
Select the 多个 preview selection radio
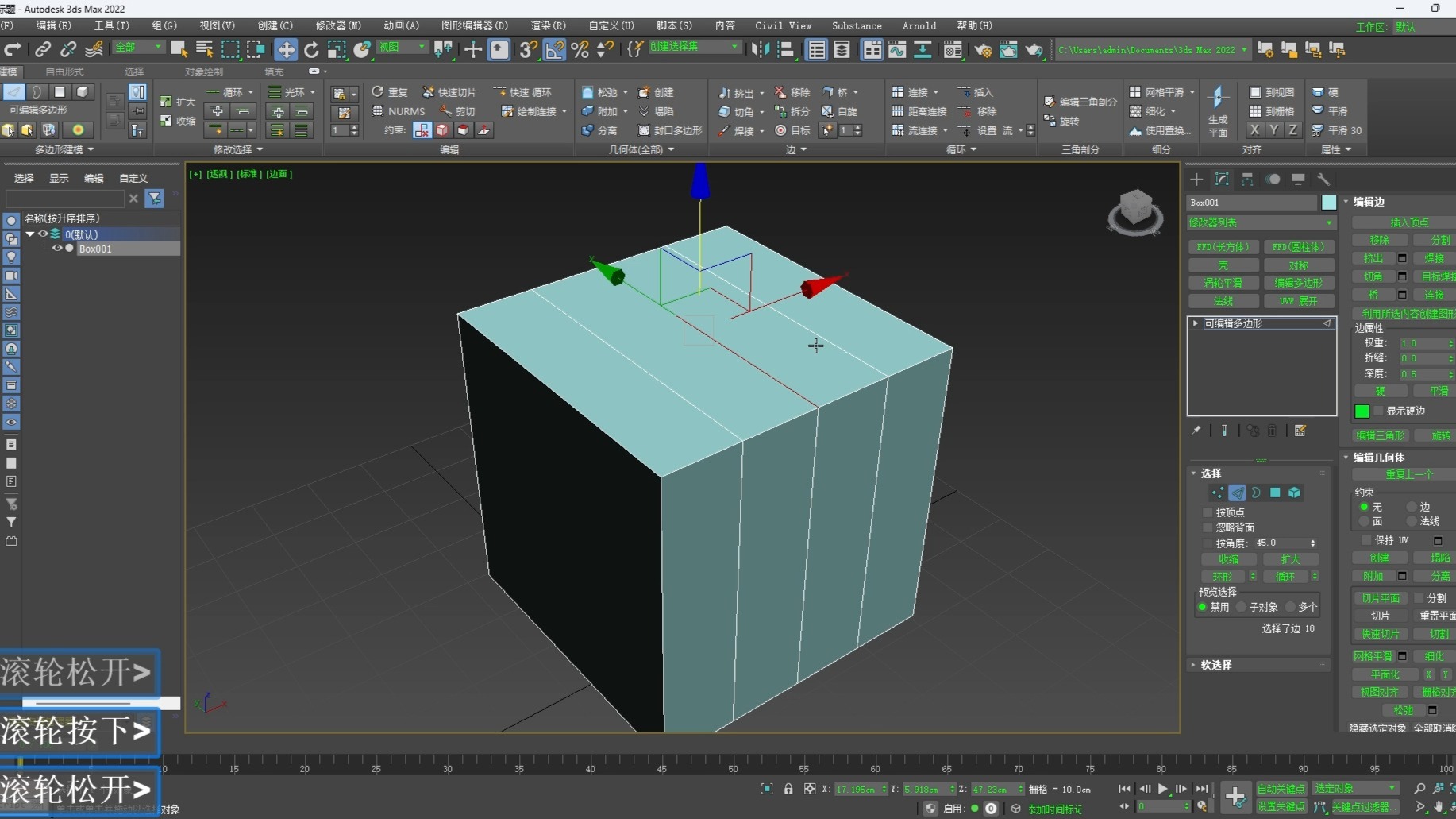pos(1290,607)
